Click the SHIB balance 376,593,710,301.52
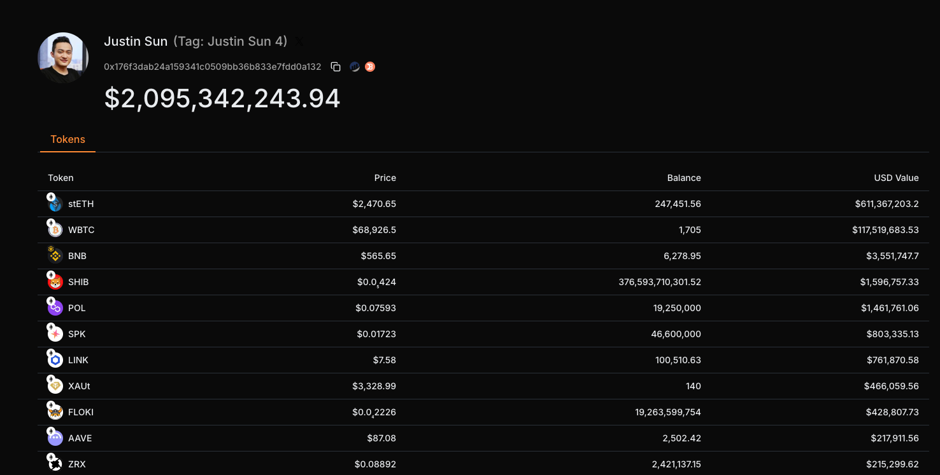 click(660, 282)
